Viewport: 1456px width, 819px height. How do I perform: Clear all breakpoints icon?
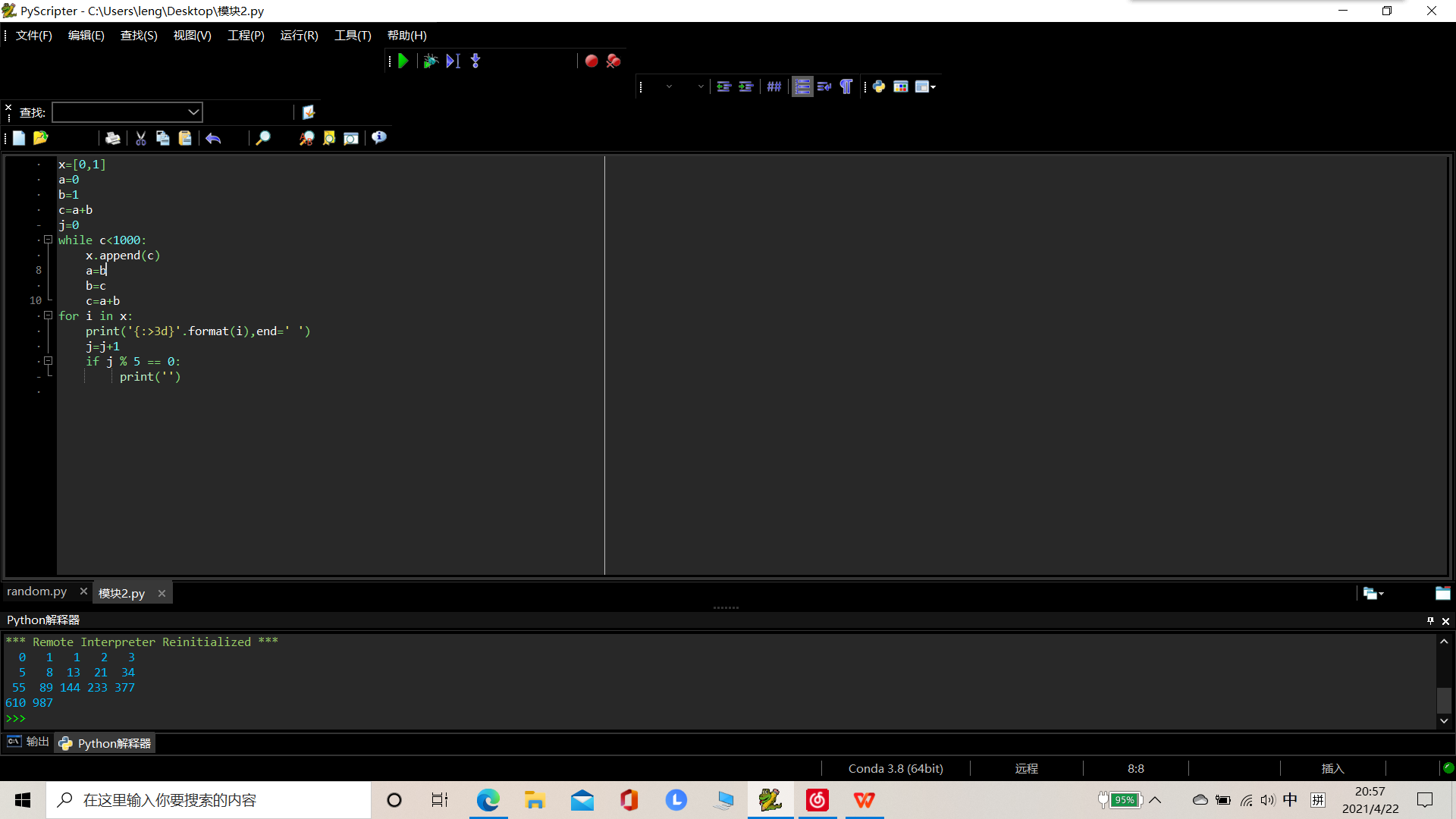click(613, 61)
